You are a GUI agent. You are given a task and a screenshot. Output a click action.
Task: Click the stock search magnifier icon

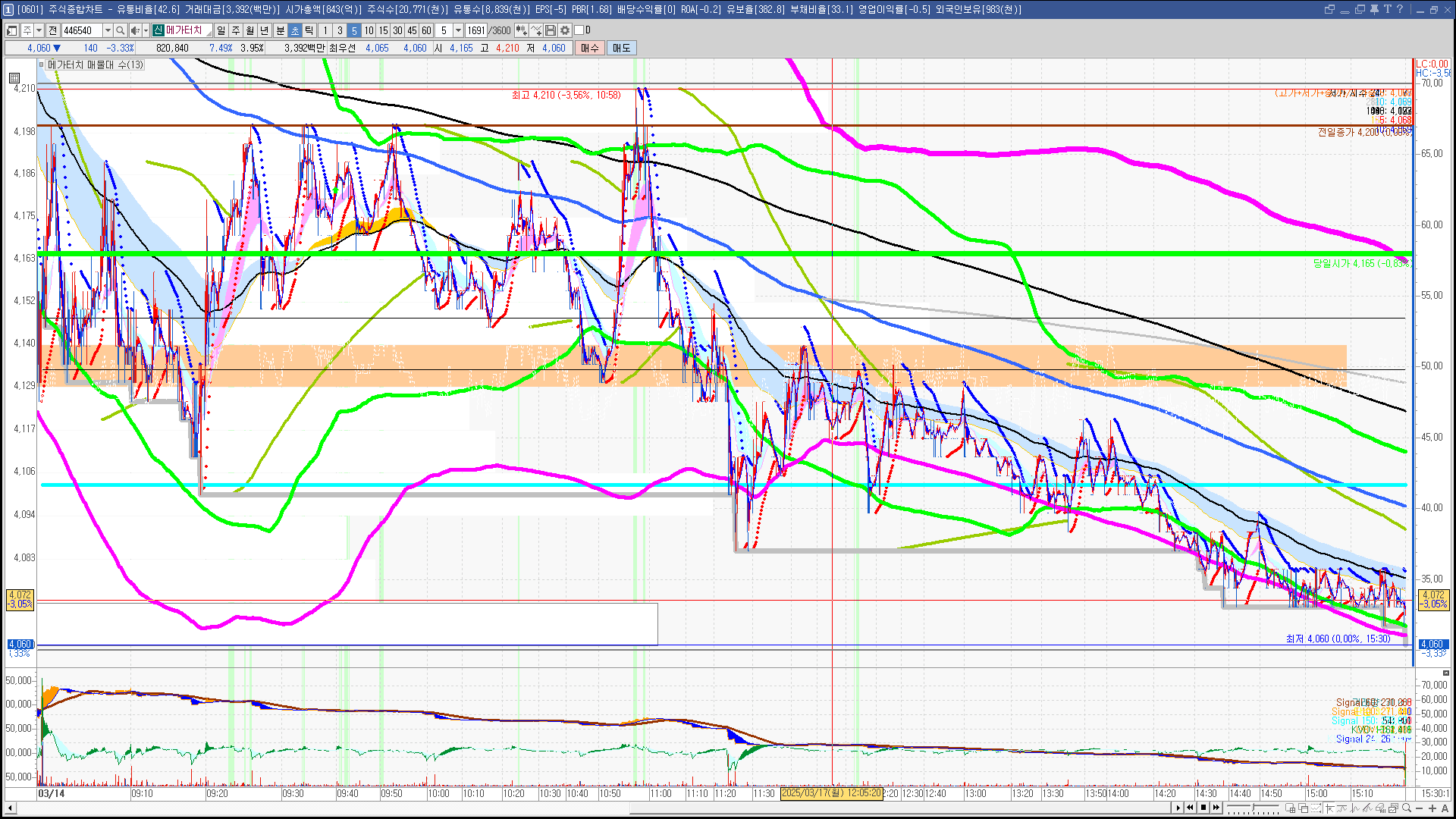120,30
